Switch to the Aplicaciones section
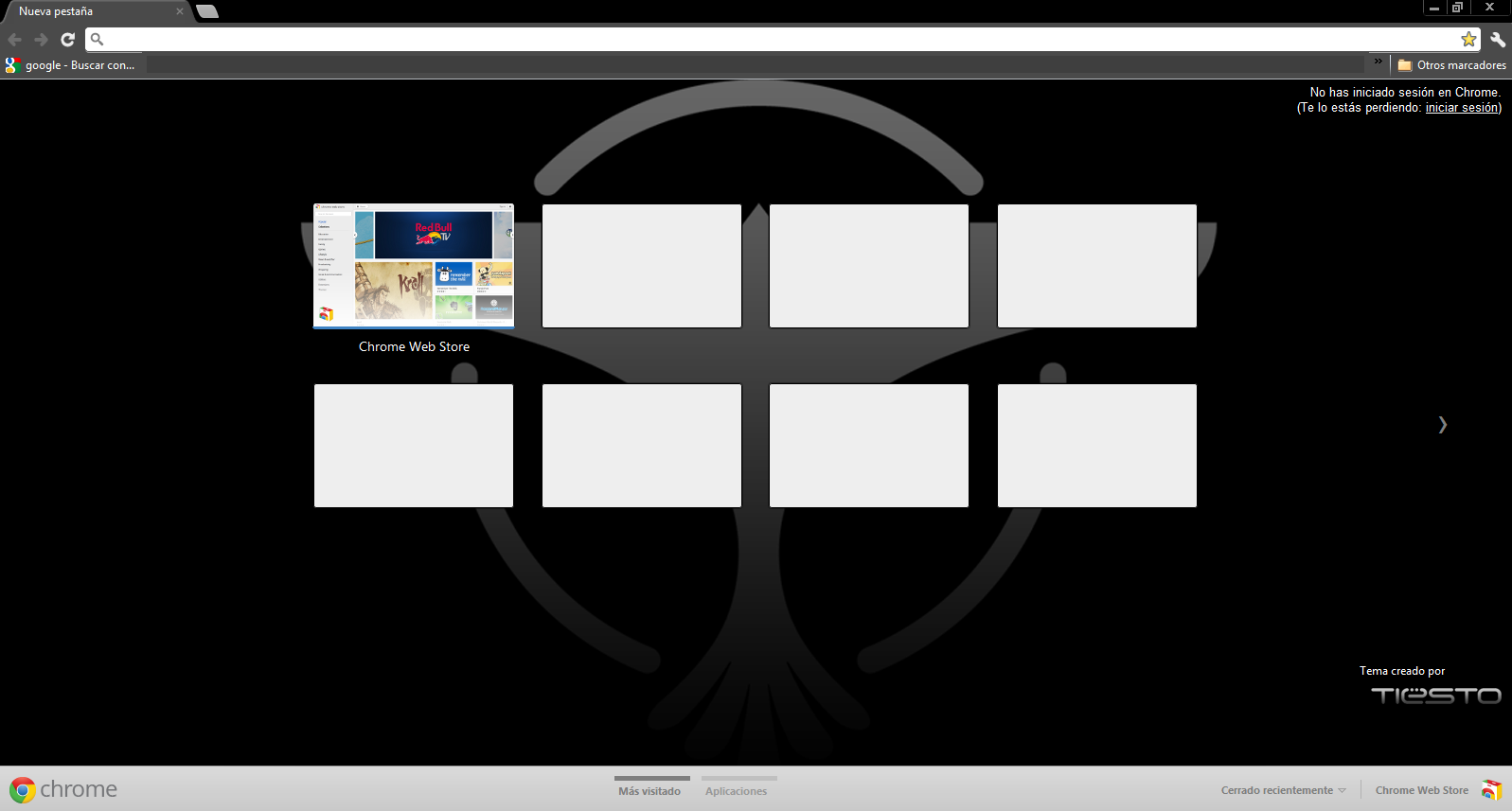Screen dimensions: 1512x811 736,791
